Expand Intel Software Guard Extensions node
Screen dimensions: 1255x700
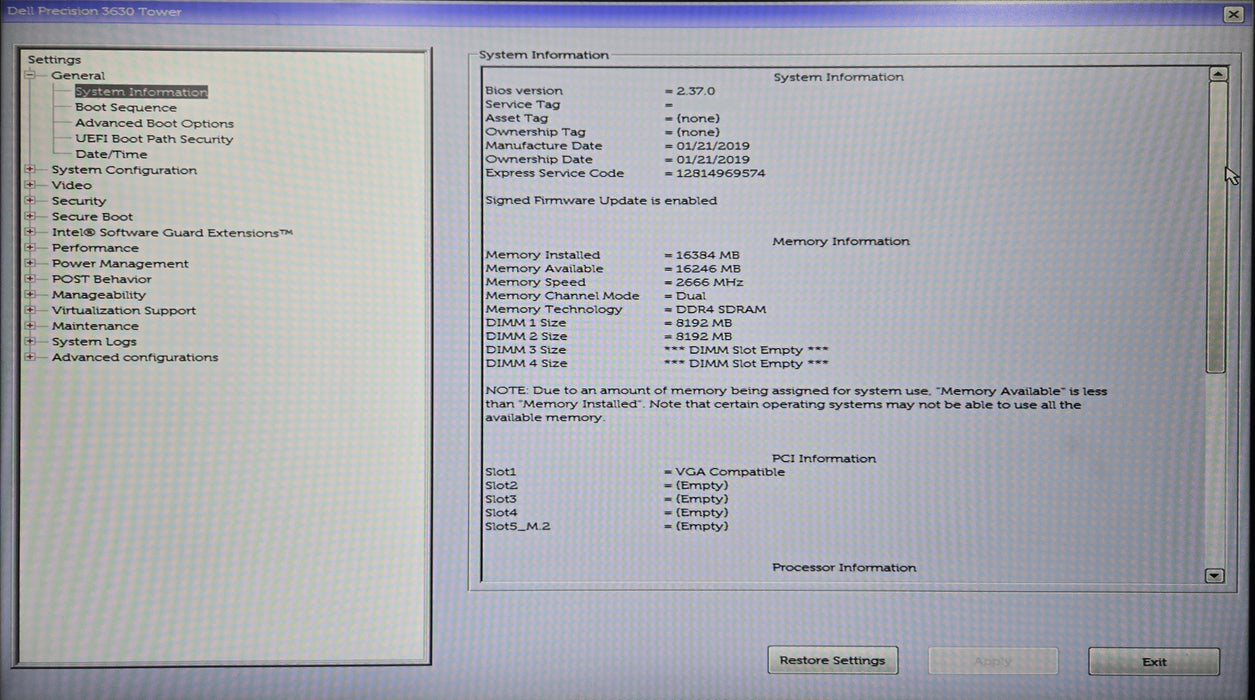(30, 232)
